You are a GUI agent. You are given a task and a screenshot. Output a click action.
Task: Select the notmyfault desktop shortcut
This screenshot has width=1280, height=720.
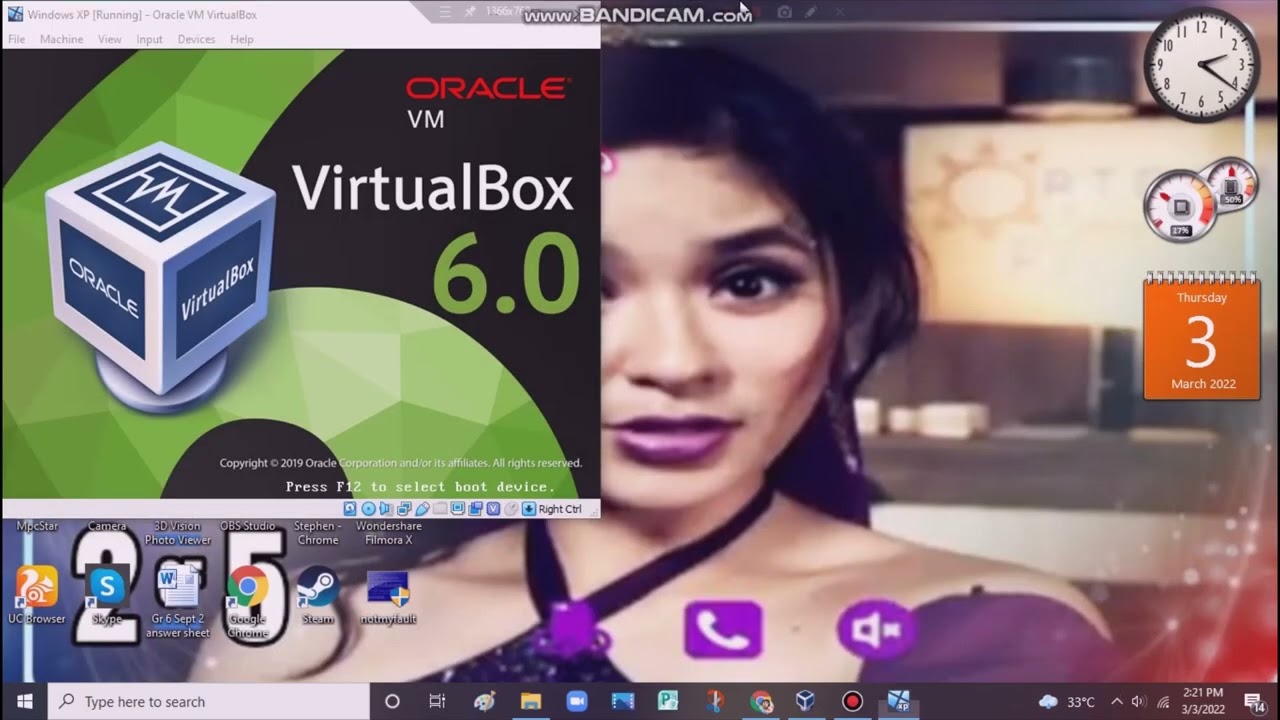pos(388,596)
